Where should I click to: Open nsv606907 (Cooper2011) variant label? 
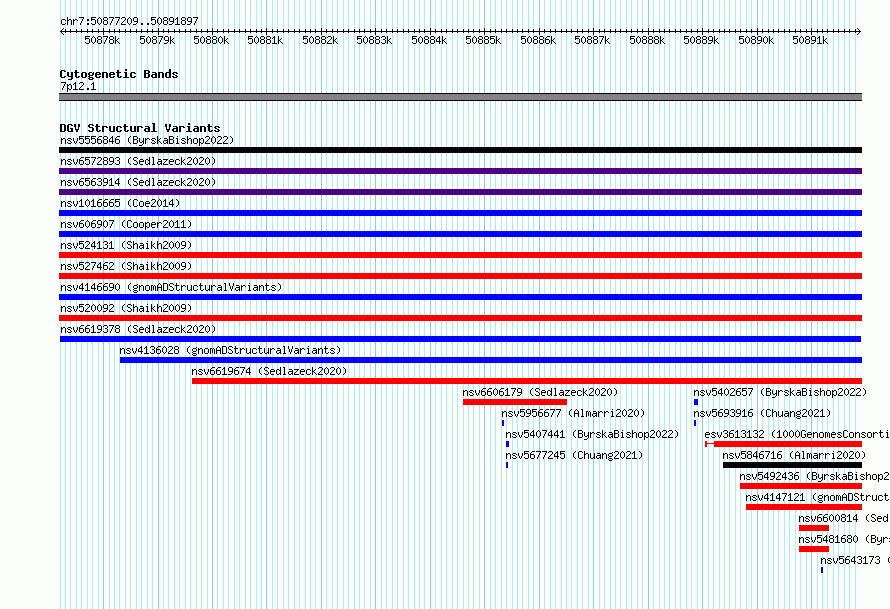pos(126,224)
